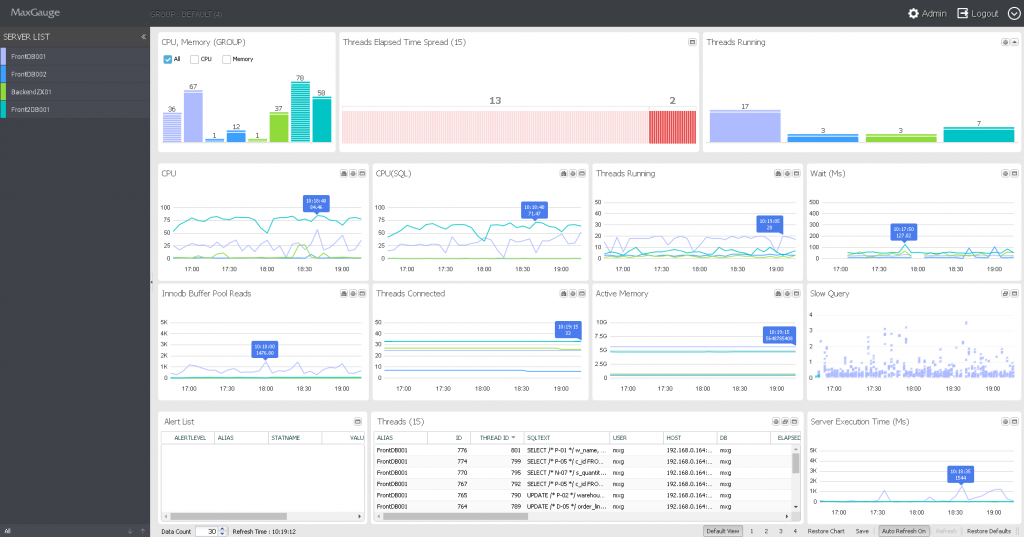The width and height of the screenshot is (1024, 537).
Task: Maximize the Server Execution Time panel
Action: coord(1014,422)
